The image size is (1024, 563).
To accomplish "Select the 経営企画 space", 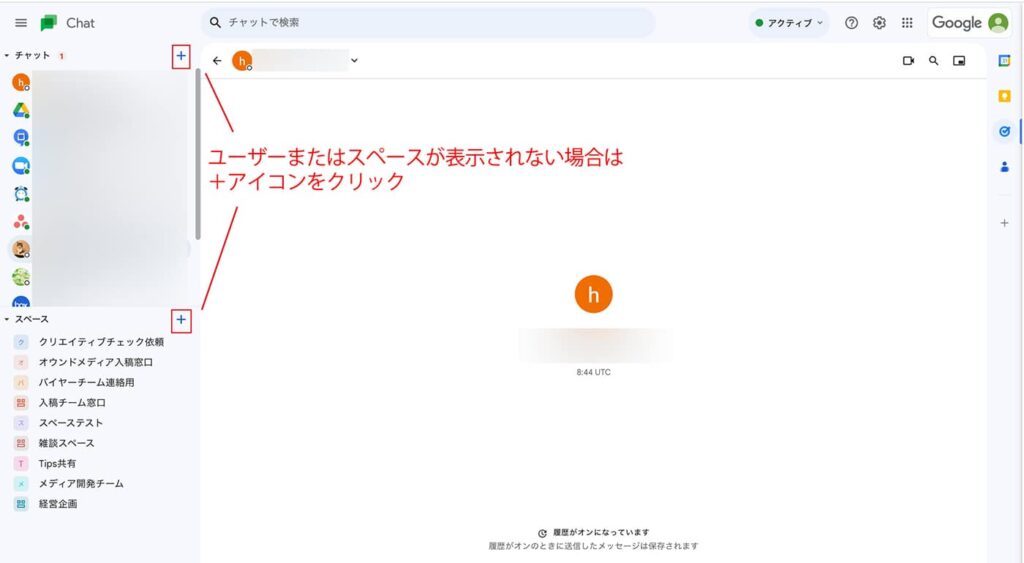I will 60,504.
